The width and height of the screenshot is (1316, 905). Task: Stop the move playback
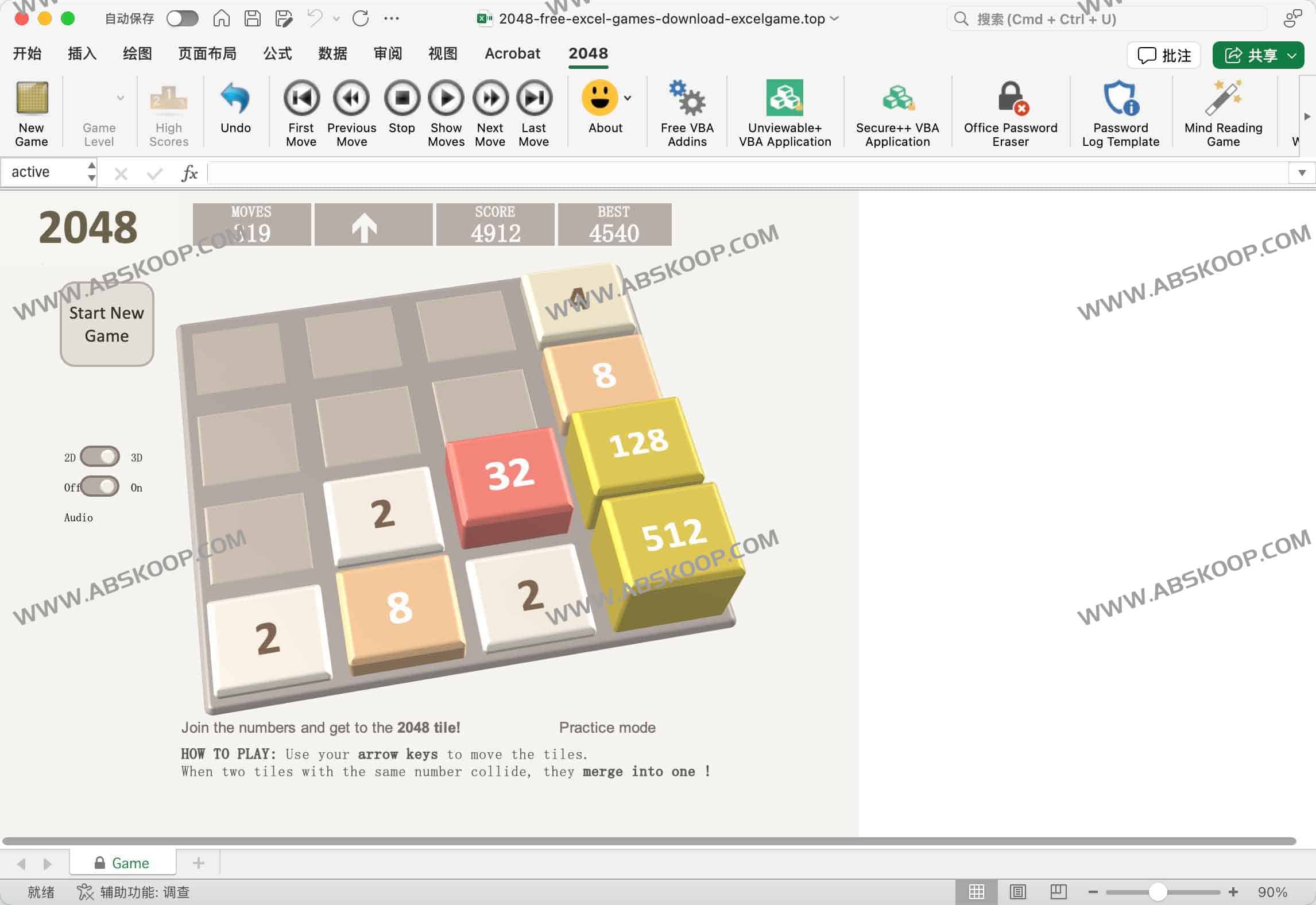point(401,109)
